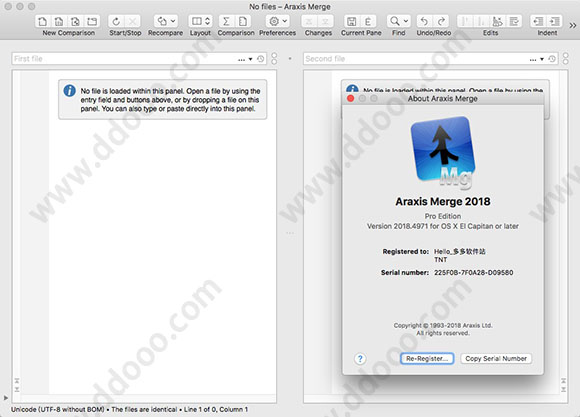
Task: Click the Layout up-down stepper arrows
Action: pos(208,21)
